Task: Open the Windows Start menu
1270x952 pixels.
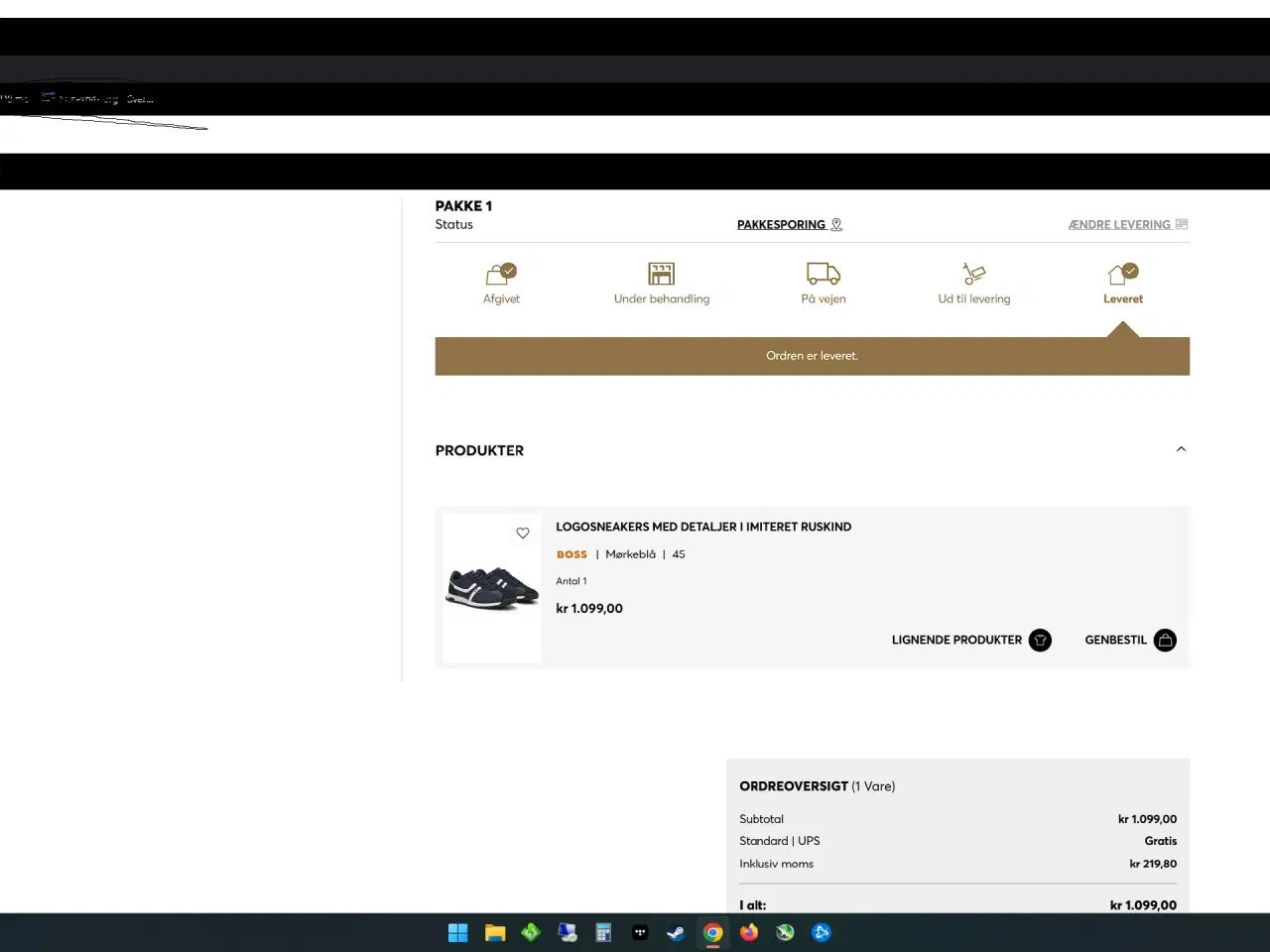Action: (x=457, y=932)
